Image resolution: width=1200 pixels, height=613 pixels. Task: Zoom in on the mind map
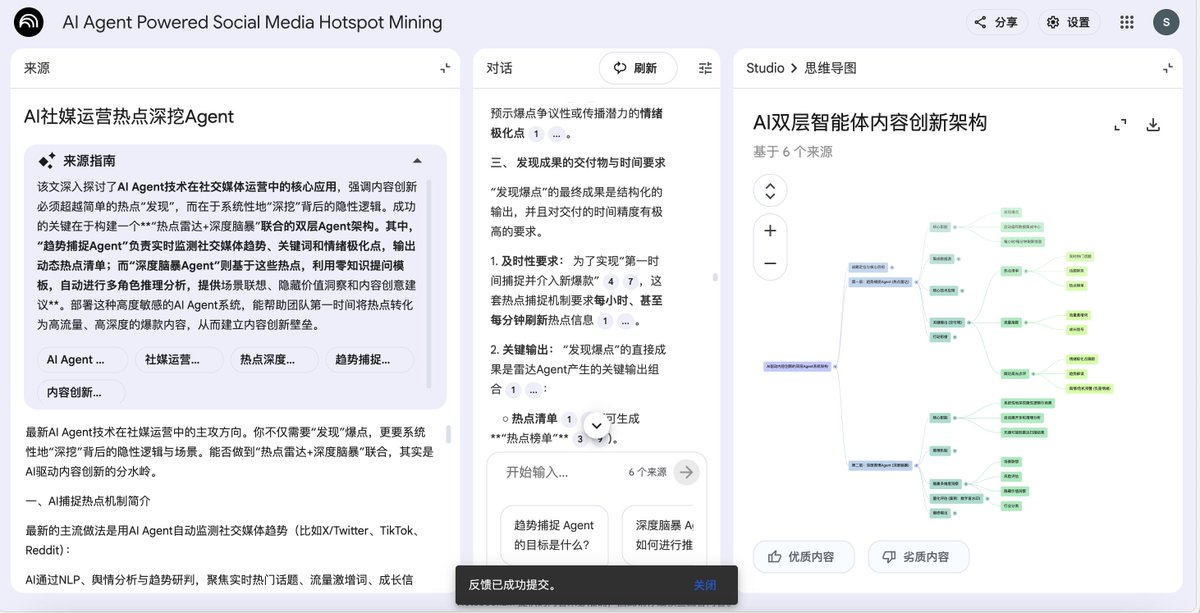(770, 231)
